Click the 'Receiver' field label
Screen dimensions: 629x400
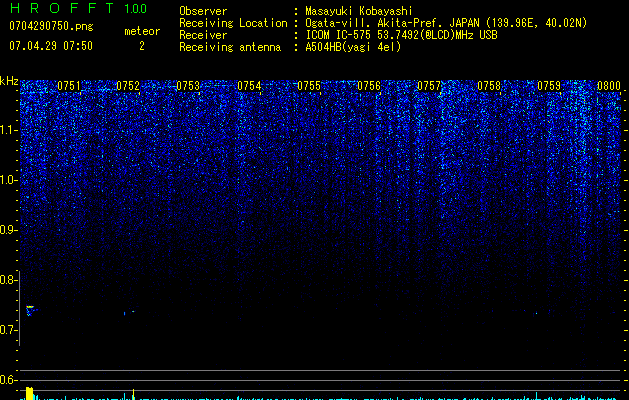click(x=203, y=35)
